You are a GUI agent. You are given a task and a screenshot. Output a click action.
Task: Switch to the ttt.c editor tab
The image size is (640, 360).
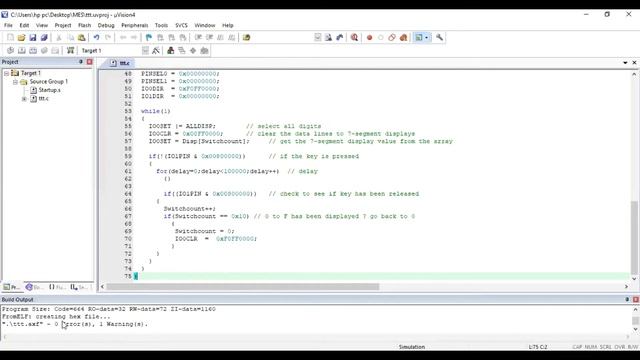point(120,63)
